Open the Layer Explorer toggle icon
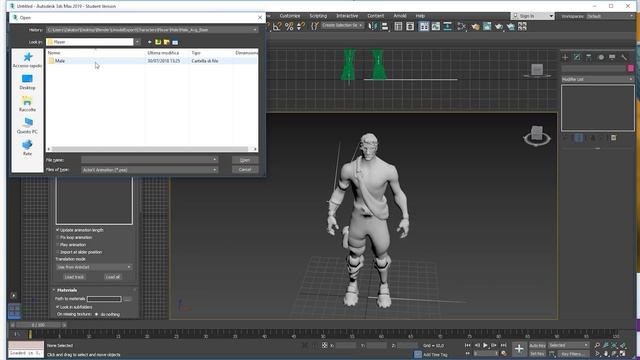 point(410,27)
